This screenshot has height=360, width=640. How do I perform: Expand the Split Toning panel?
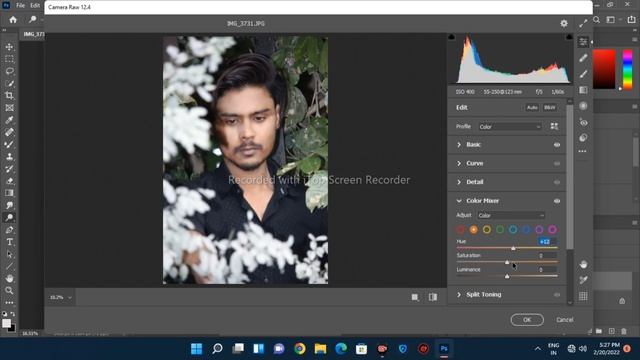[x=459, y=295]
